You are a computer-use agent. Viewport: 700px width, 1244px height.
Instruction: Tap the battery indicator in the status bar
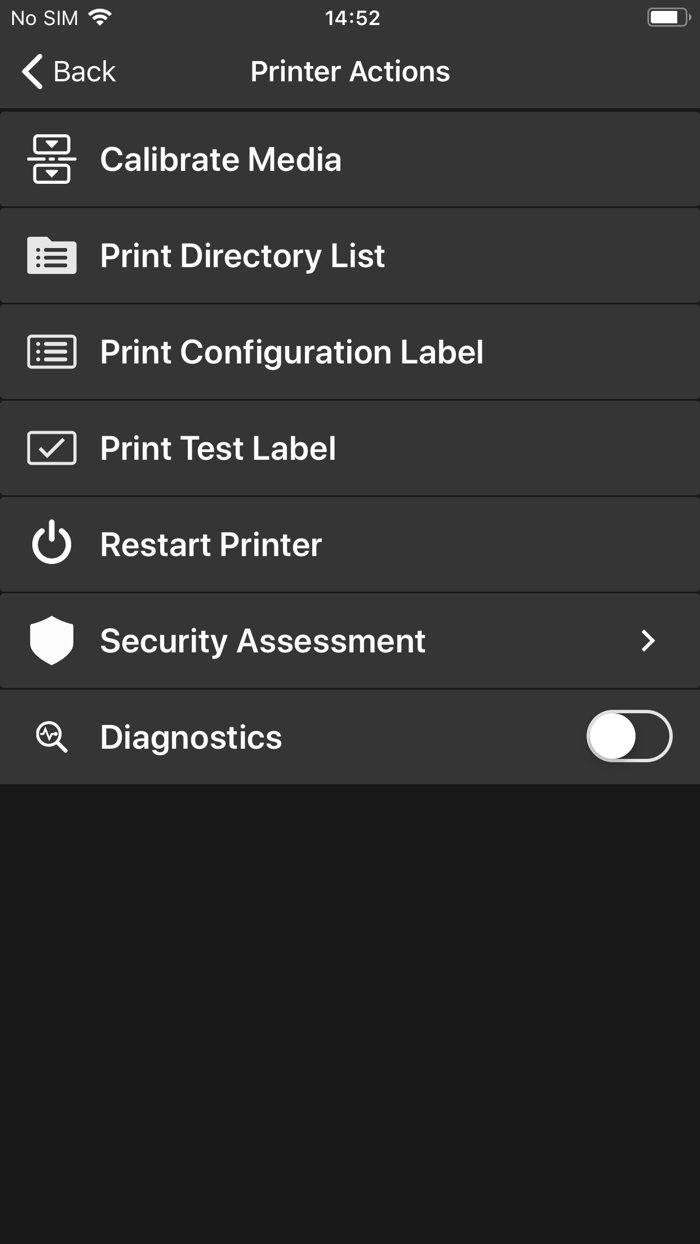tap(668, 17)
